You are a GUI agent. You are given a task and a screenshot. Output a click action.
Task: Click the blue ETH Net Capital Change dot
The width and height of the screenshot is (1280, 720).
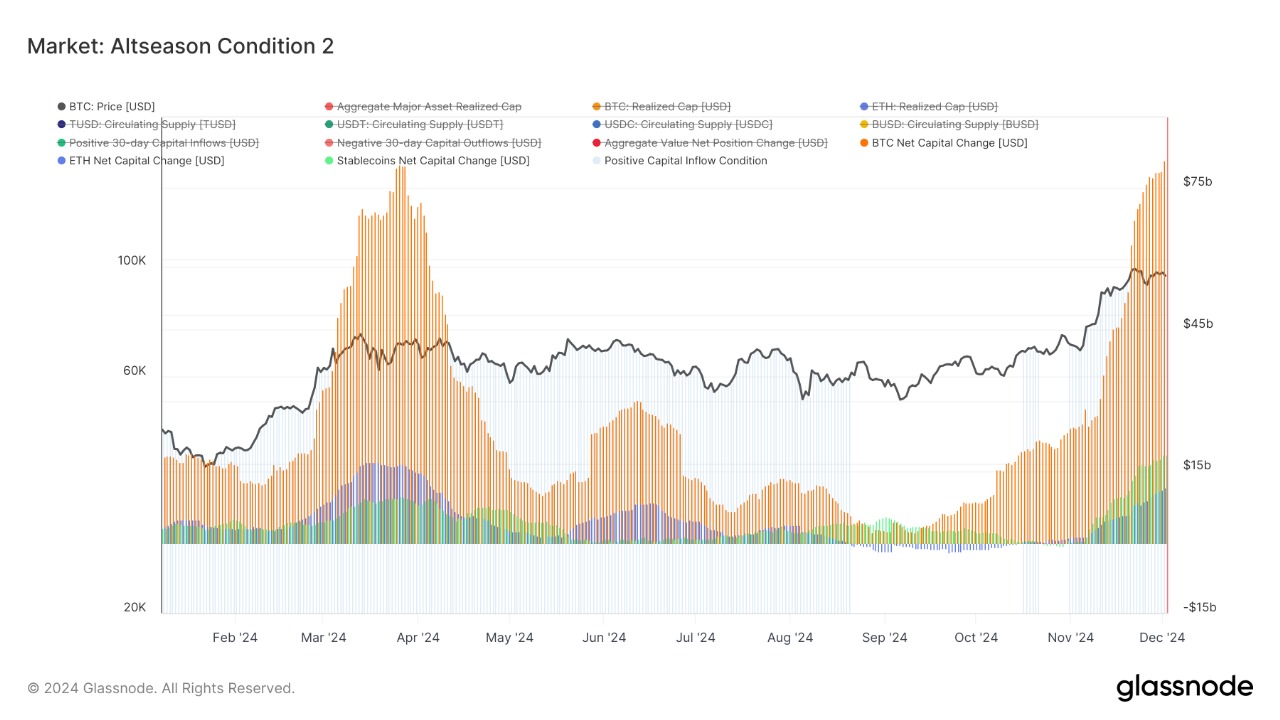pyautogui.click(x=62, y=160)
